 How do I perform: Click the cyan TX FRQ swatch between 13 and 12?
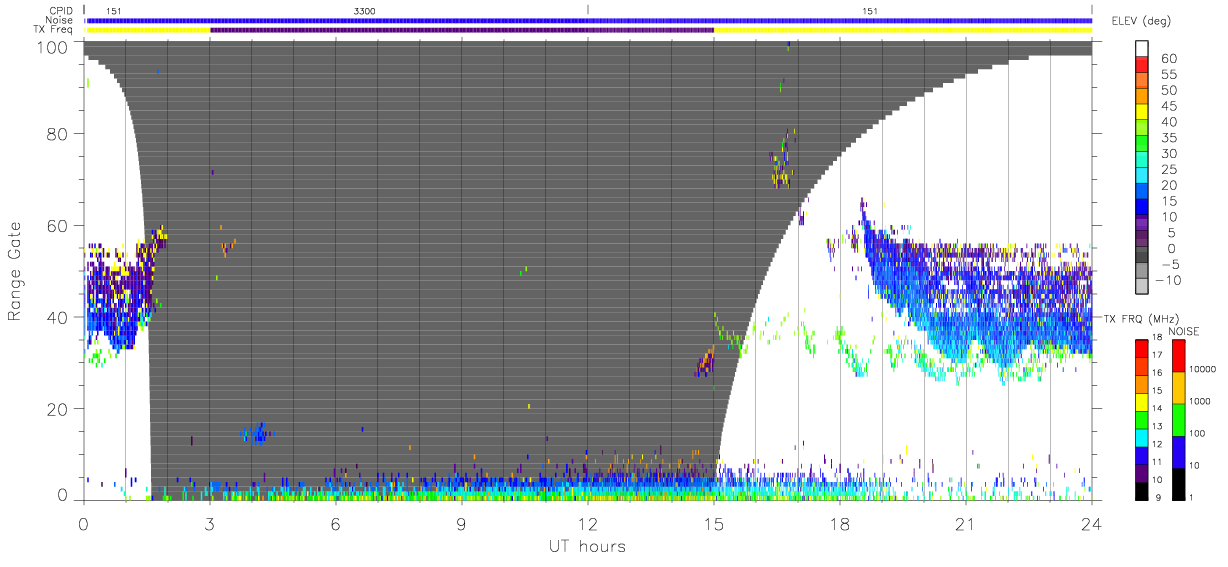pyautogui.click(x=1143, y=436)
